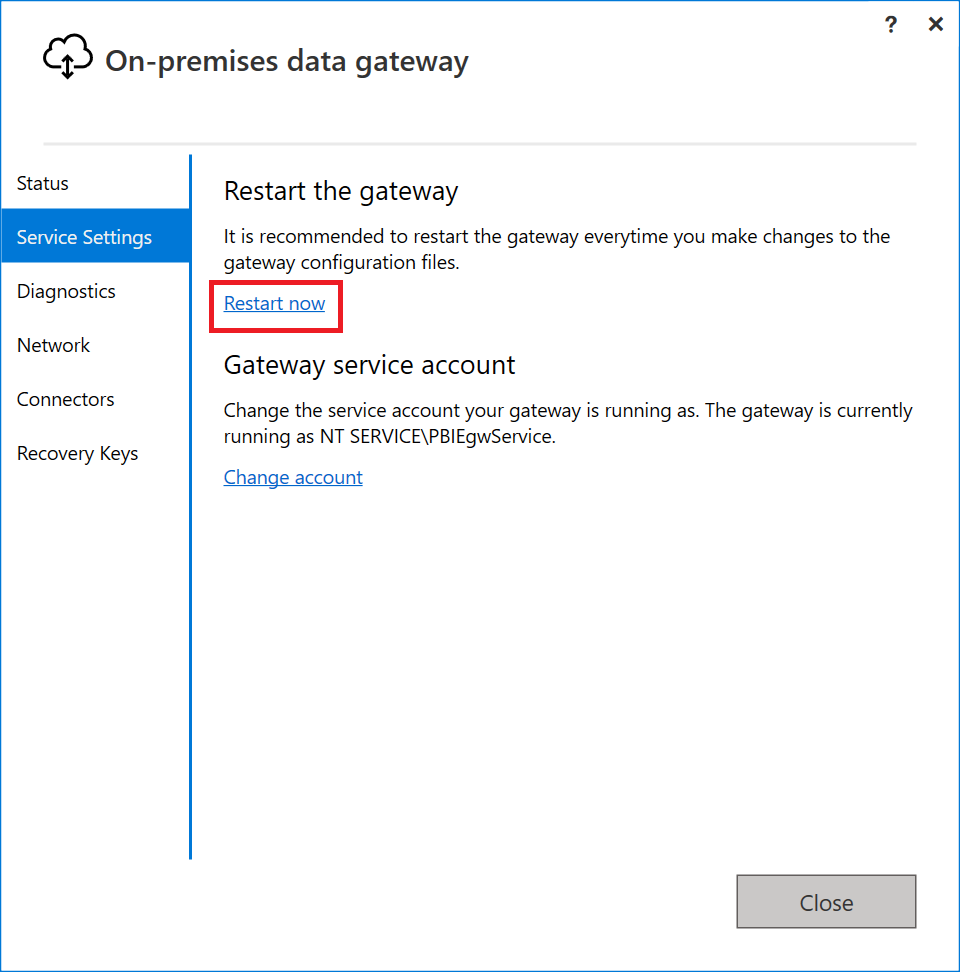The image size is (960, 972).
Task: Select the Service Settings section
Action: 84,236
